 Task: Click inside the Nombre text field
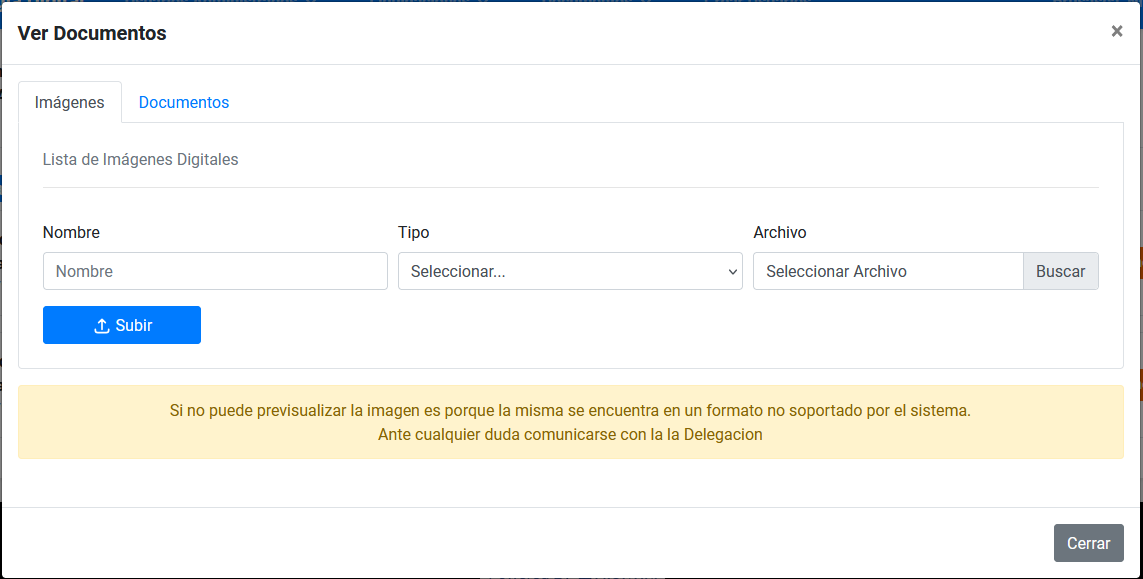[x=215, y=271]
